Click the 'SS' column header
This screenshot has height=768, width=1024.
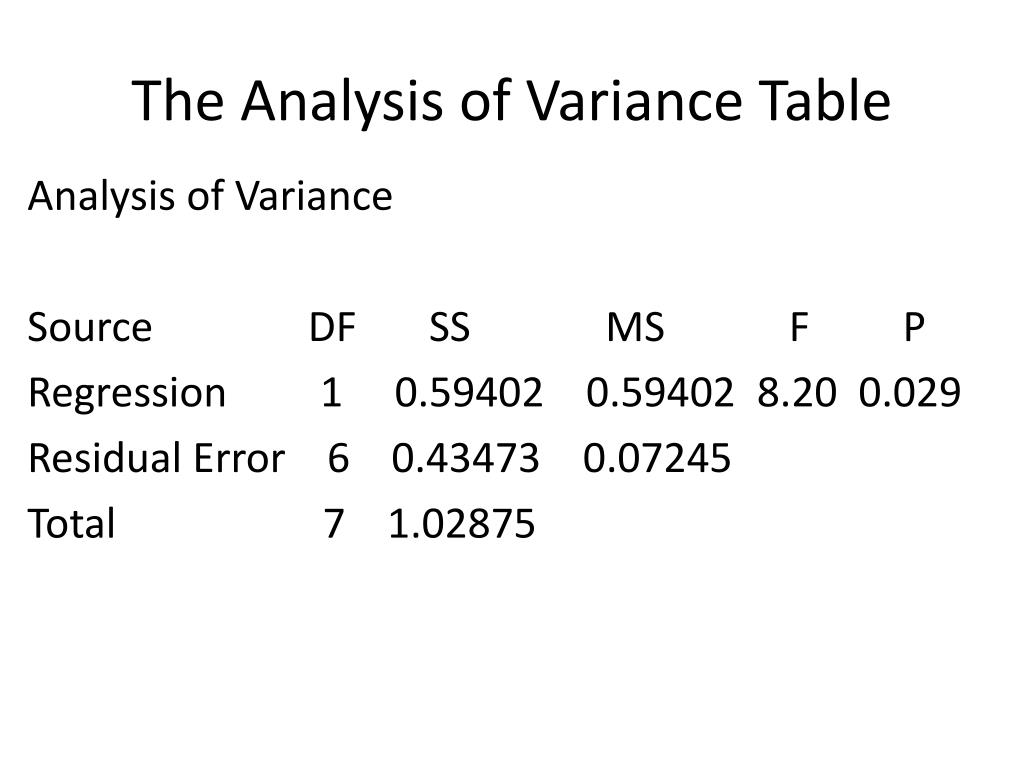click(449, 327)
